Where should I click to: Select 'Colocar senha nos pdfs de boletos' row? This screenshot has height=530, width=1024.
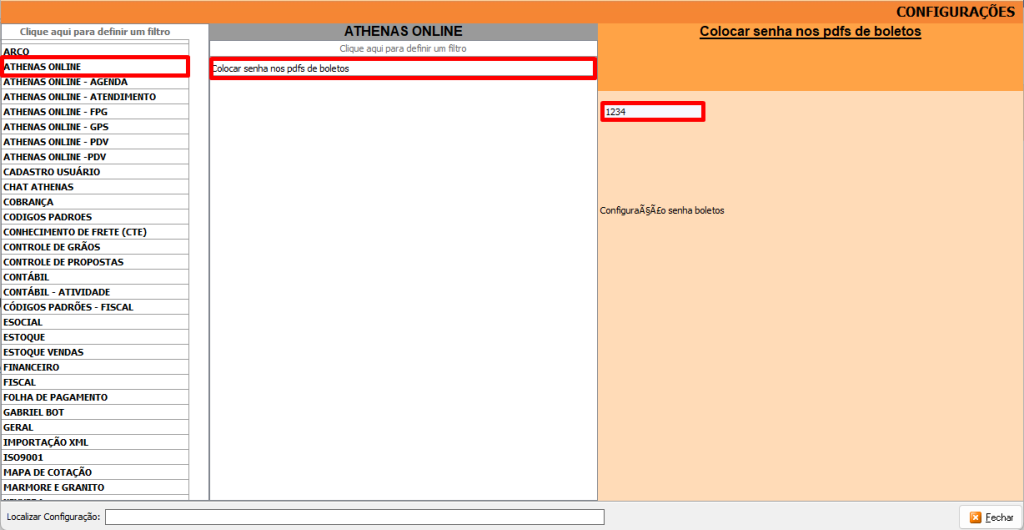tap(403, 69)
